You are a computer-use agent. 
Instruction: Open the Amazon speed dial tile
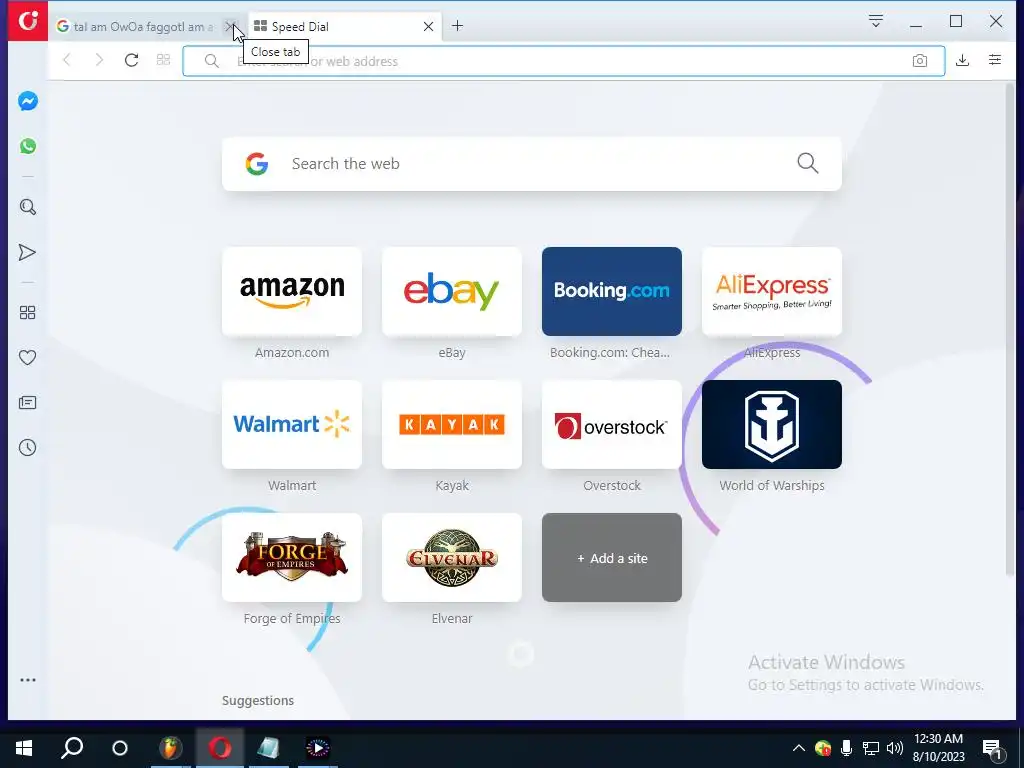pyautogui.click(x=292, y=291)
